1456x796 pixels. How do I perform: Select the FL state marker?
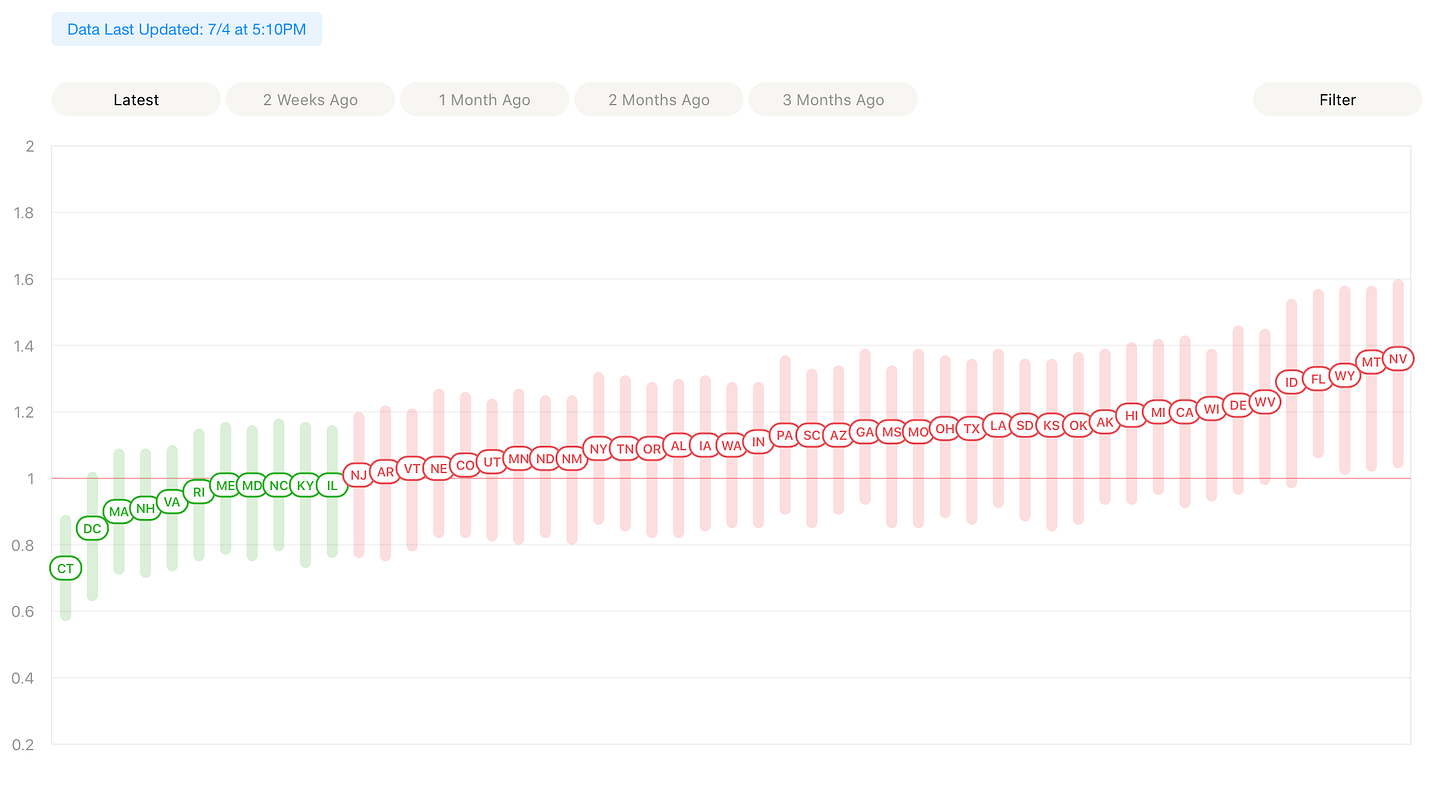coord(1318,378)
